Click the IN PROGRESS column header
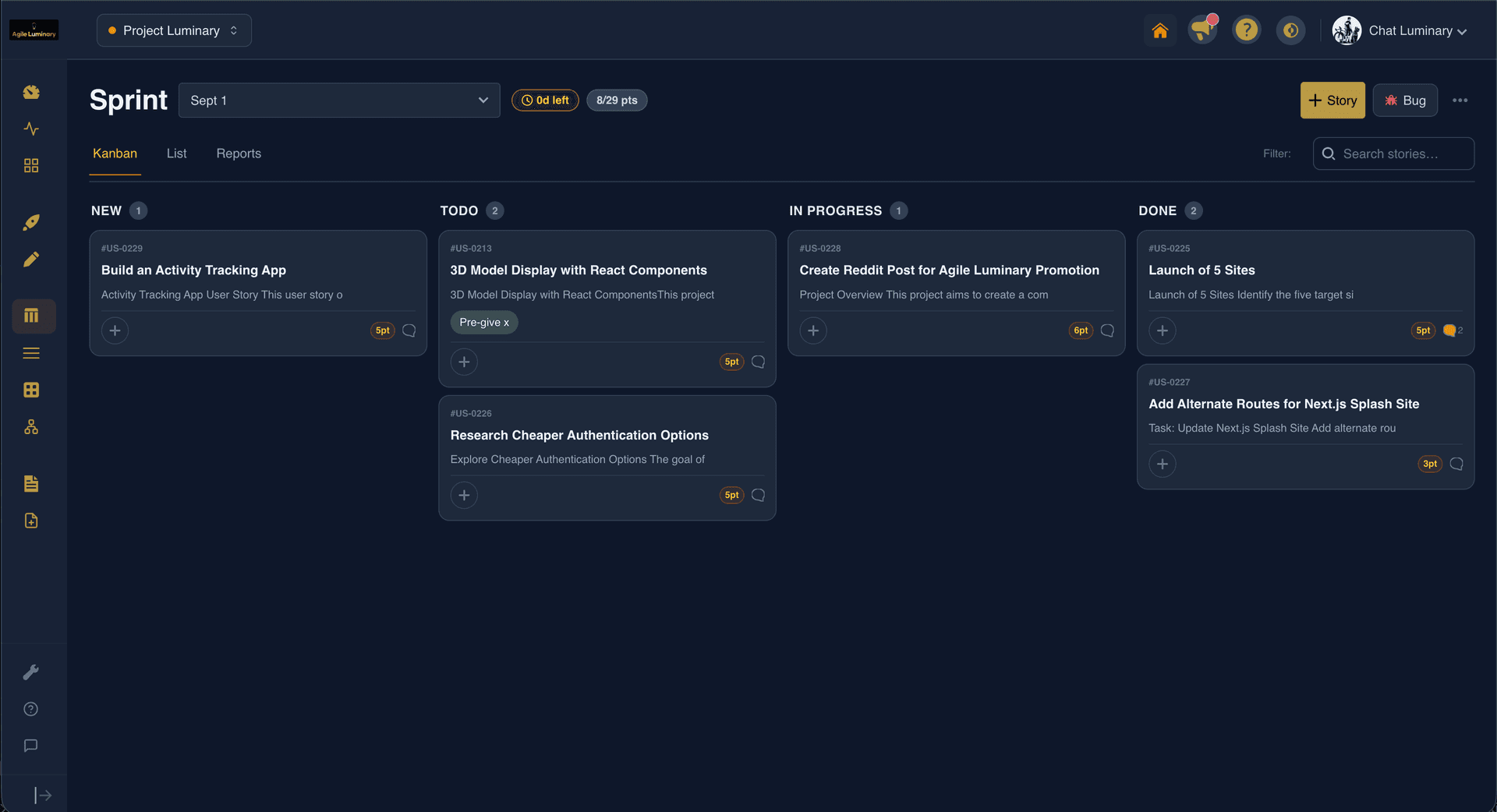Image resolution: width=1497 pixels, height=812 pixels. pos(835,211)
